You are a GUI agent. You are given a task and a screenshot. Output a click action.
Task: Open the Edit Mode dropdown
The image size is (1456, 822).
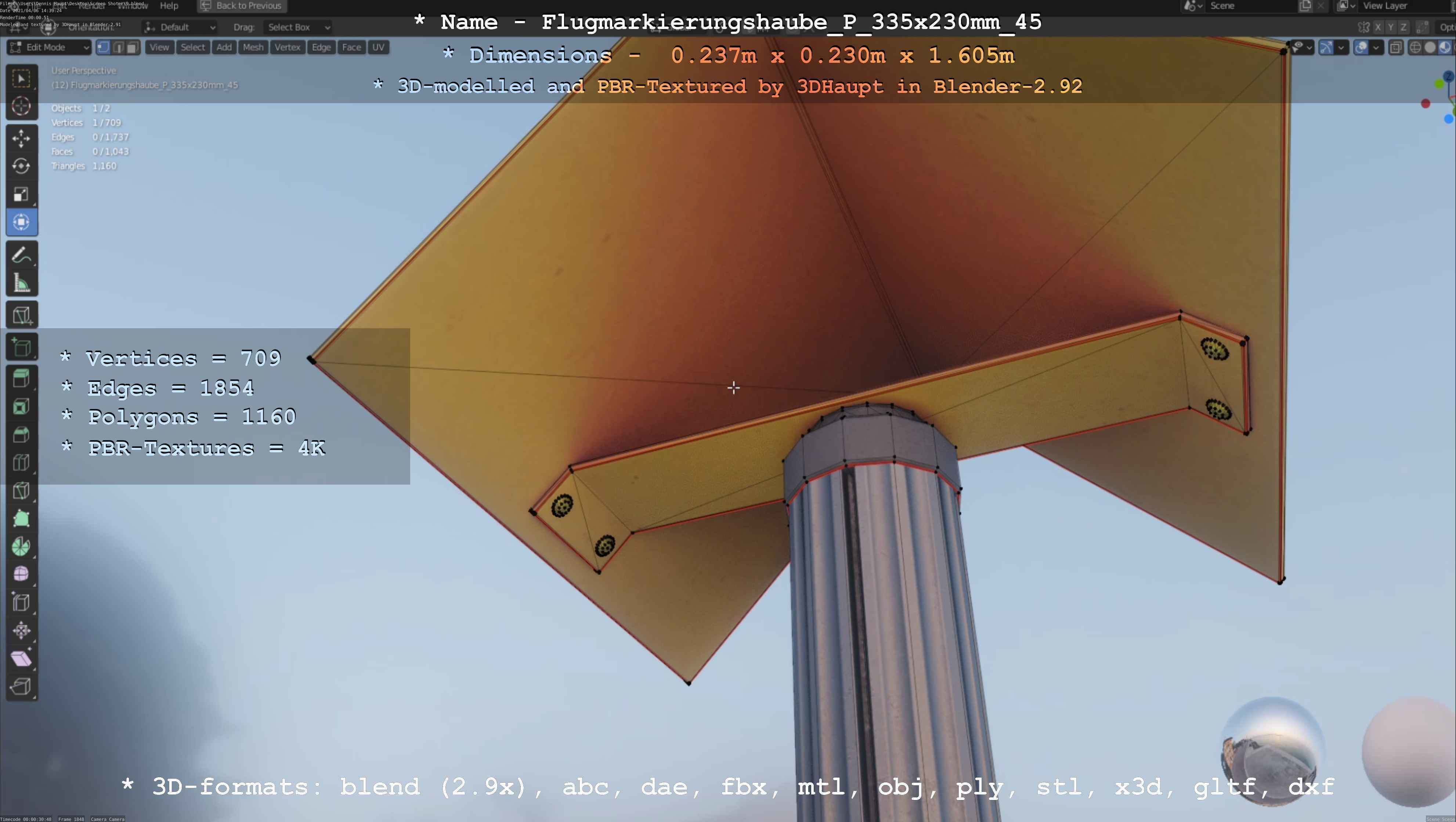49,47
